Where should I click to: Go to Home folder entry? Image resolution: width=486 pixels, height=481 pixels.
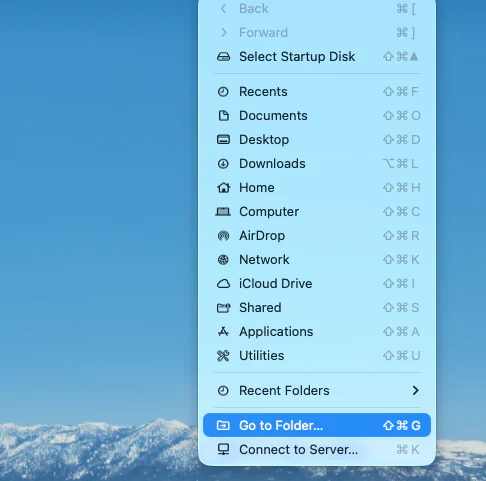[317, 188]
